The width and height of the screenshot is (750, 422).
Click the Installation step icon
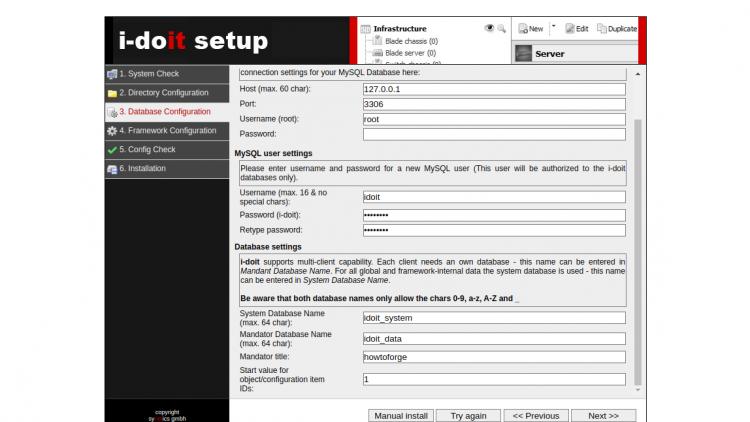(x=112, y=169)
